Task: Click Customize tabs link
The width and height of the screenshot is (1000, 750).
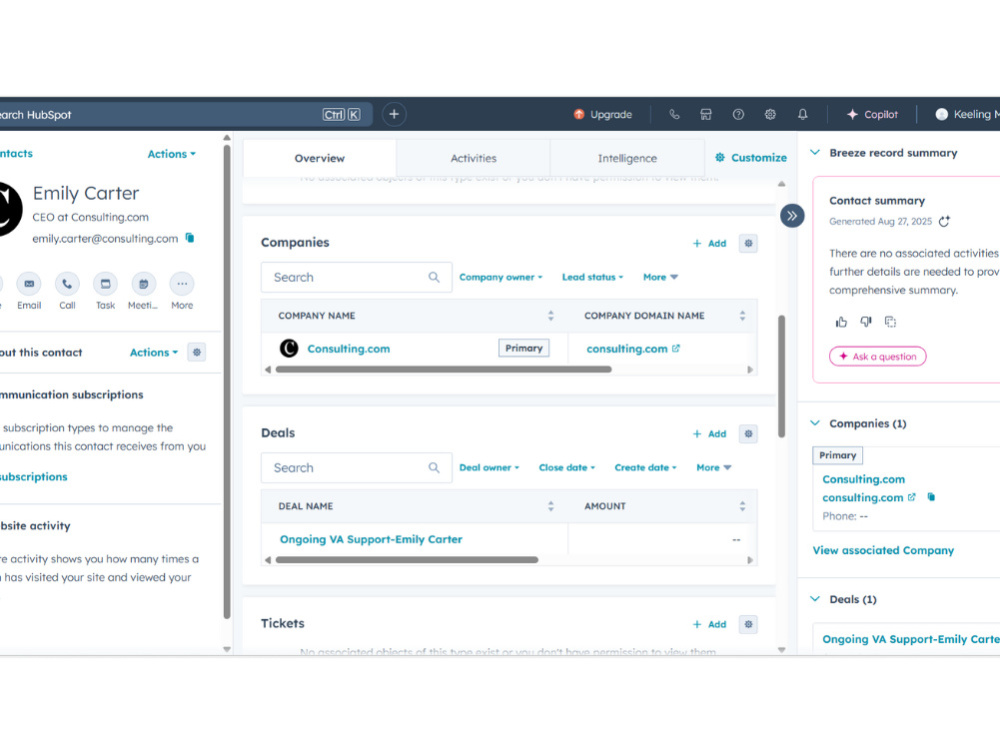Action: [751, 158]
